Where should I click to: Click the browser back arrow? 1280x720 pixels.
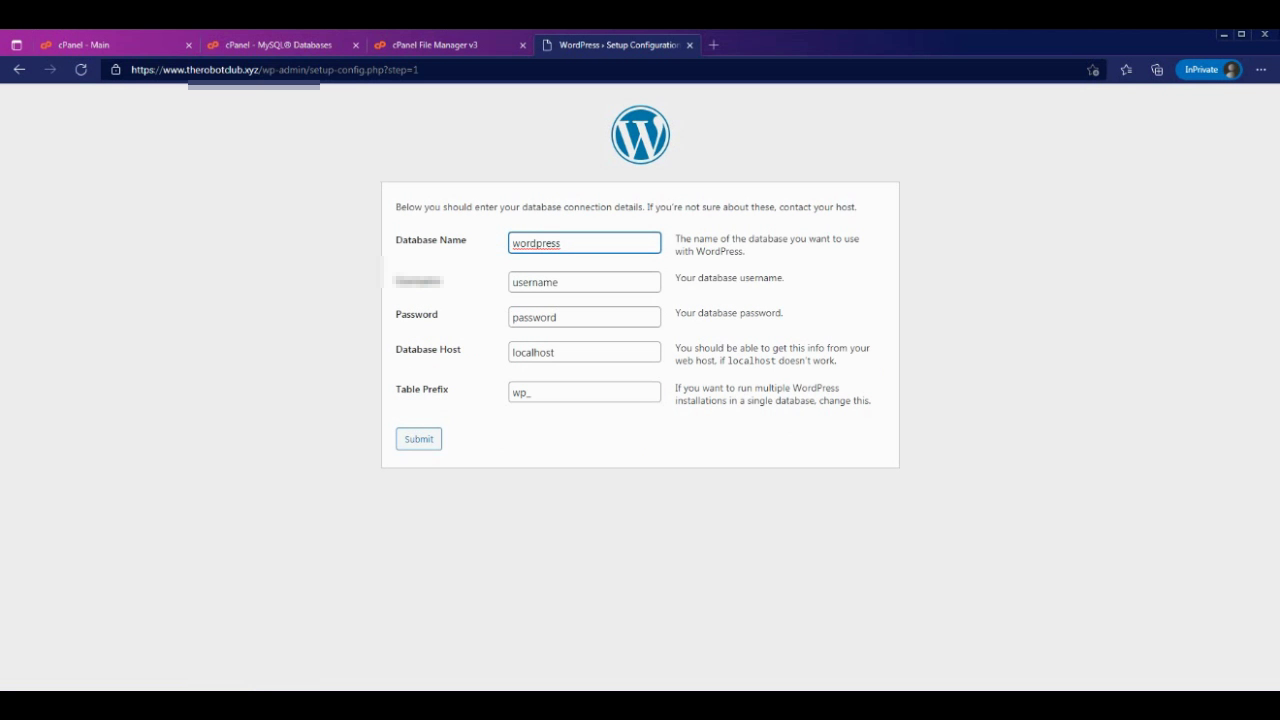point(19,70)
